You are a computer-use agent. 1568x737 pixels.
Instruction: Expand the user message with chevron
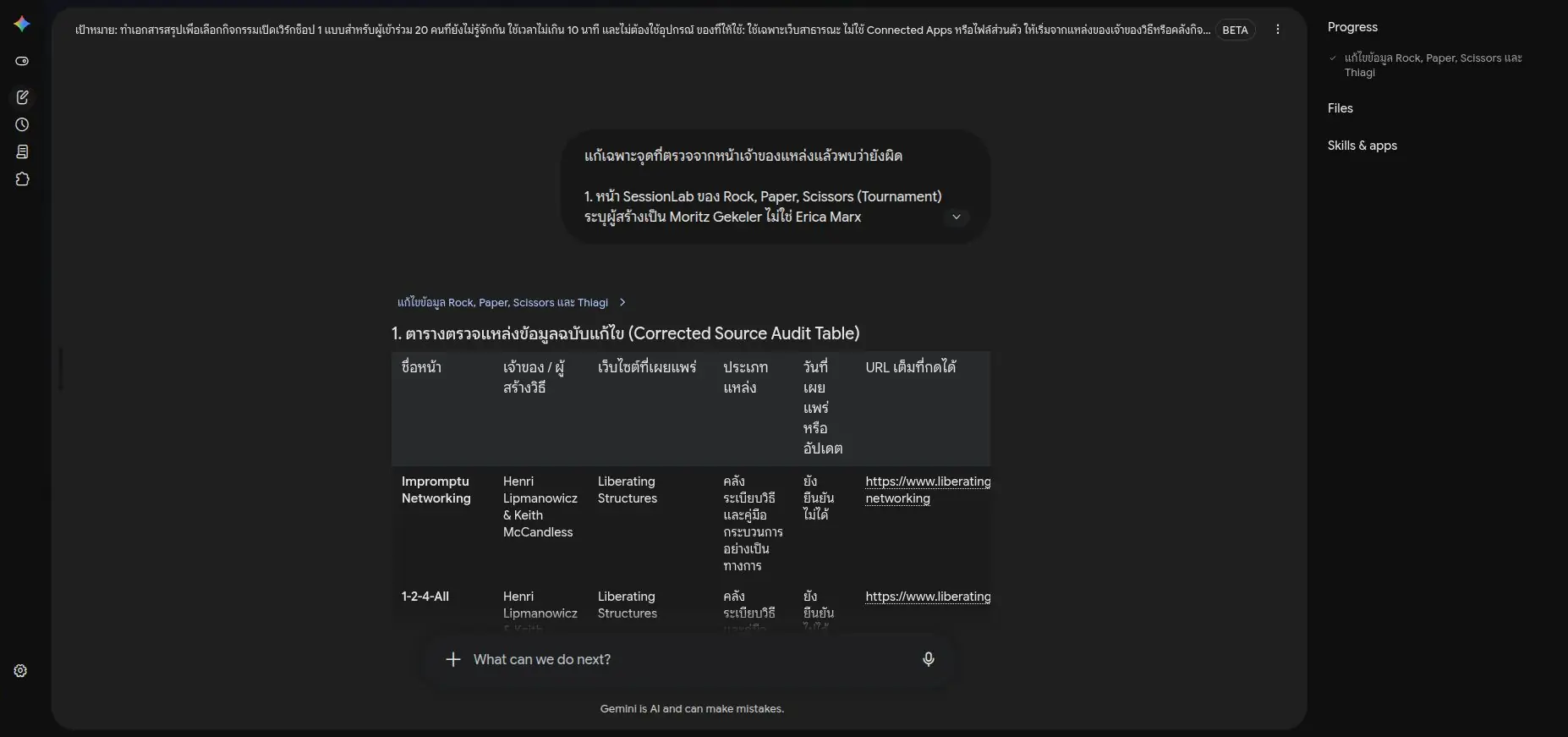[x=957, y=217]
